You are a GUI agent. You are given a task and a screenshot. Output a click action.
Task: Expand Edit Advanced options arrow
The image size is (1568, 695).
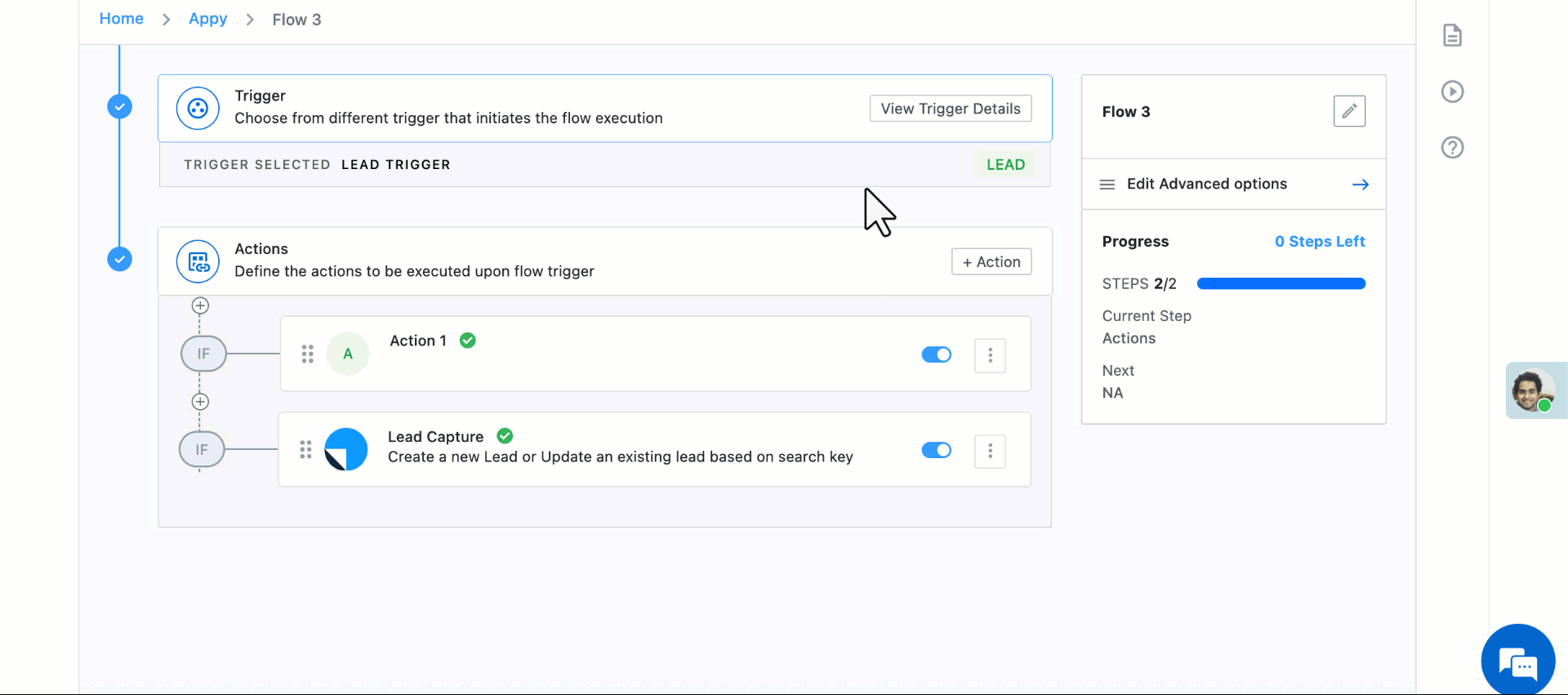pos(1360,185)
